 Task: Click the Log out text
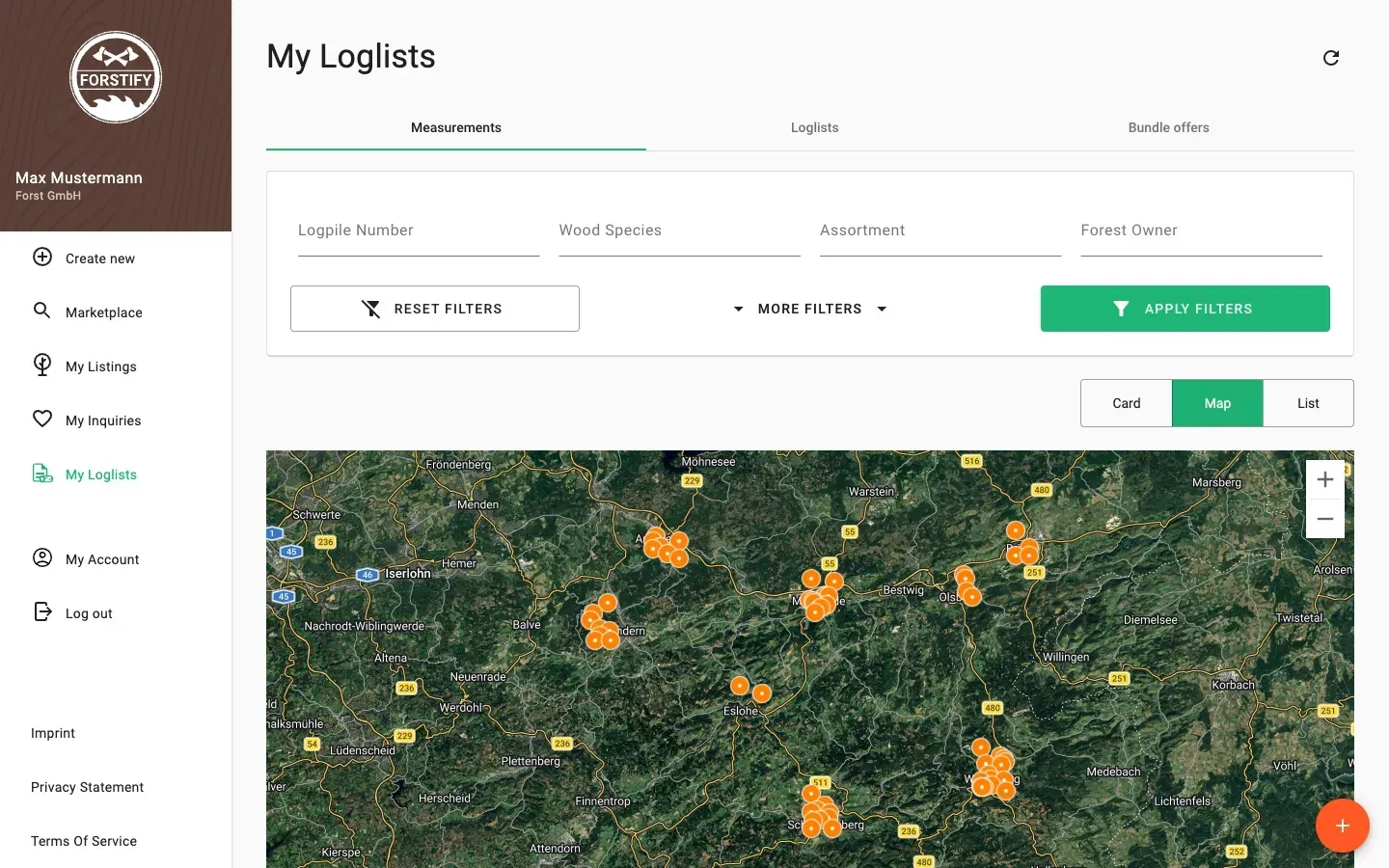pyautogui.click(x=89, y=613)
